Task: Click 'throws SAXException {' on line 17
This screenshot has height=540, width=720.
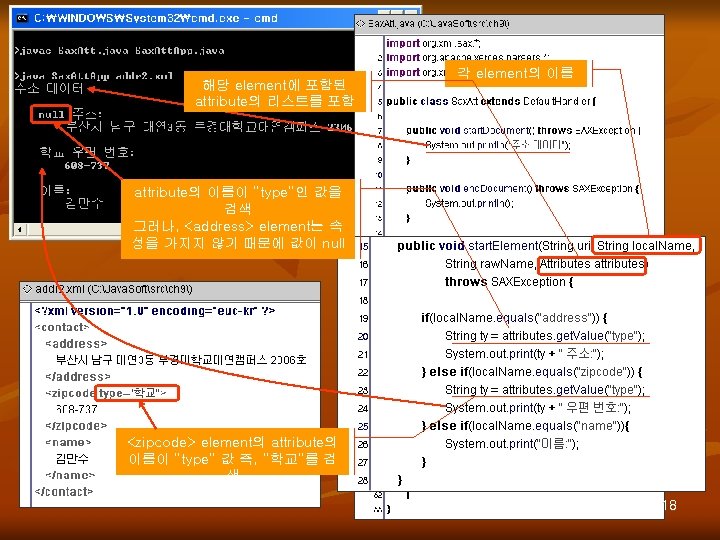Action: (x=509, y=281)
